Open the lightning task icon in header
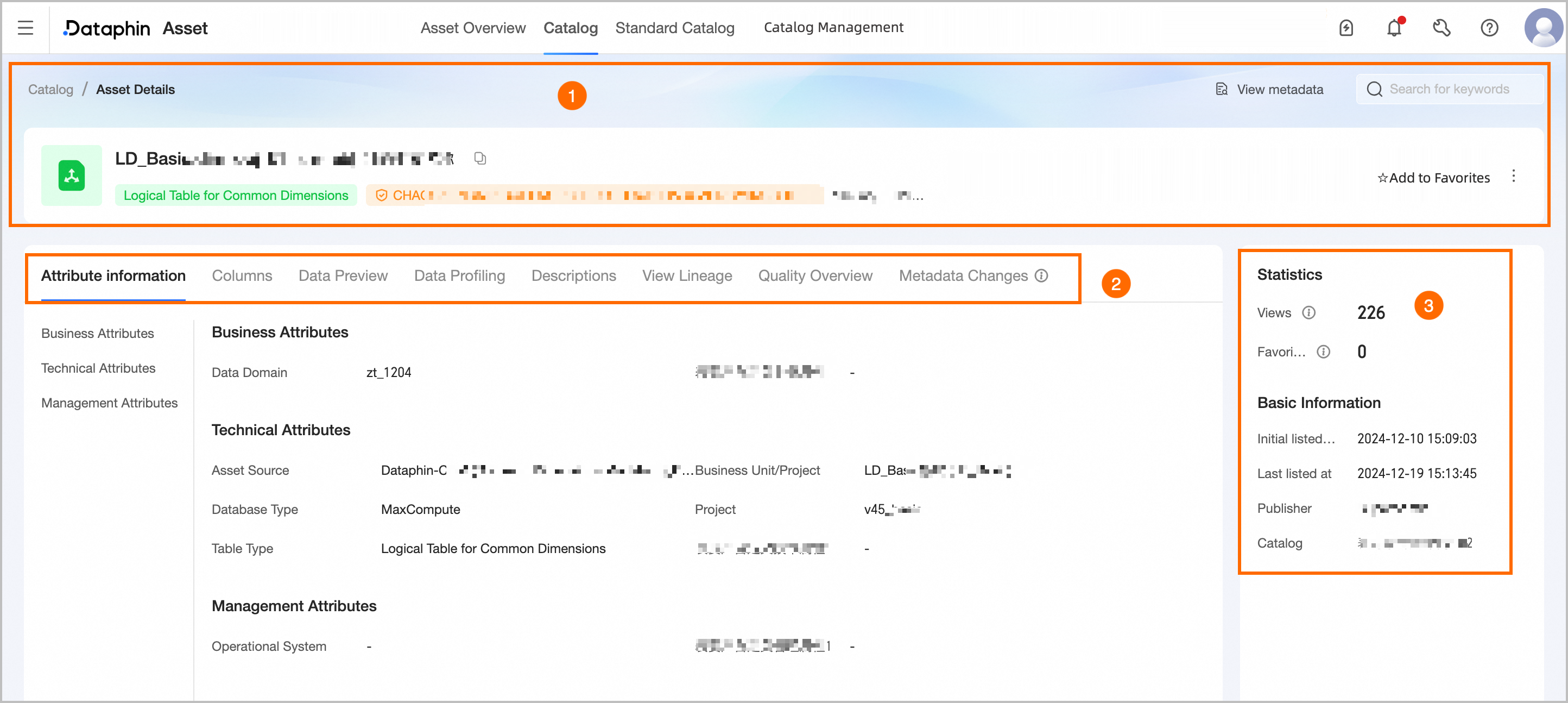1568x703 pixels. [x=1346, y=28]
